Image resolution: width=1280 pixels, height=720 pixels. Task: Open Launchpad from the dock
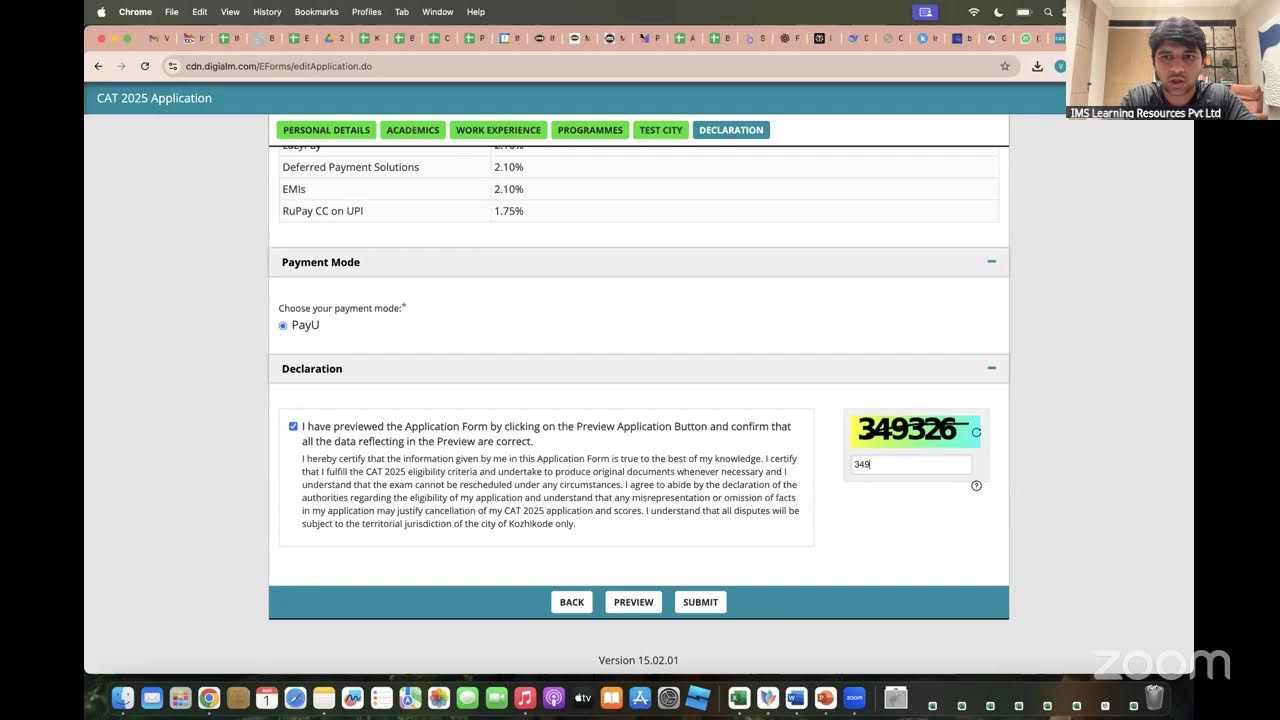[180, 698]
